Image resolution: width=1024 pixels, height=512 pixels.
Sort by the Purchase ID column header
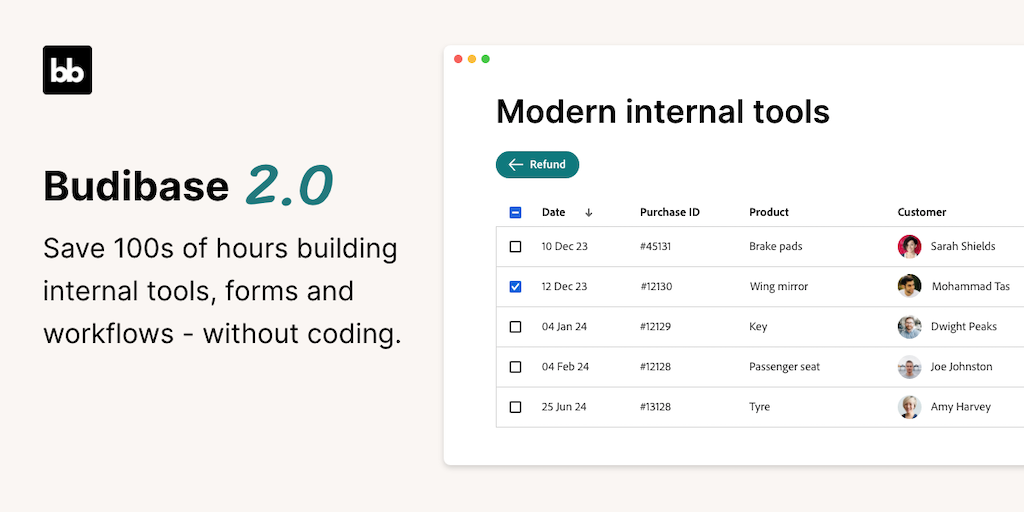(x=669, y=212)
